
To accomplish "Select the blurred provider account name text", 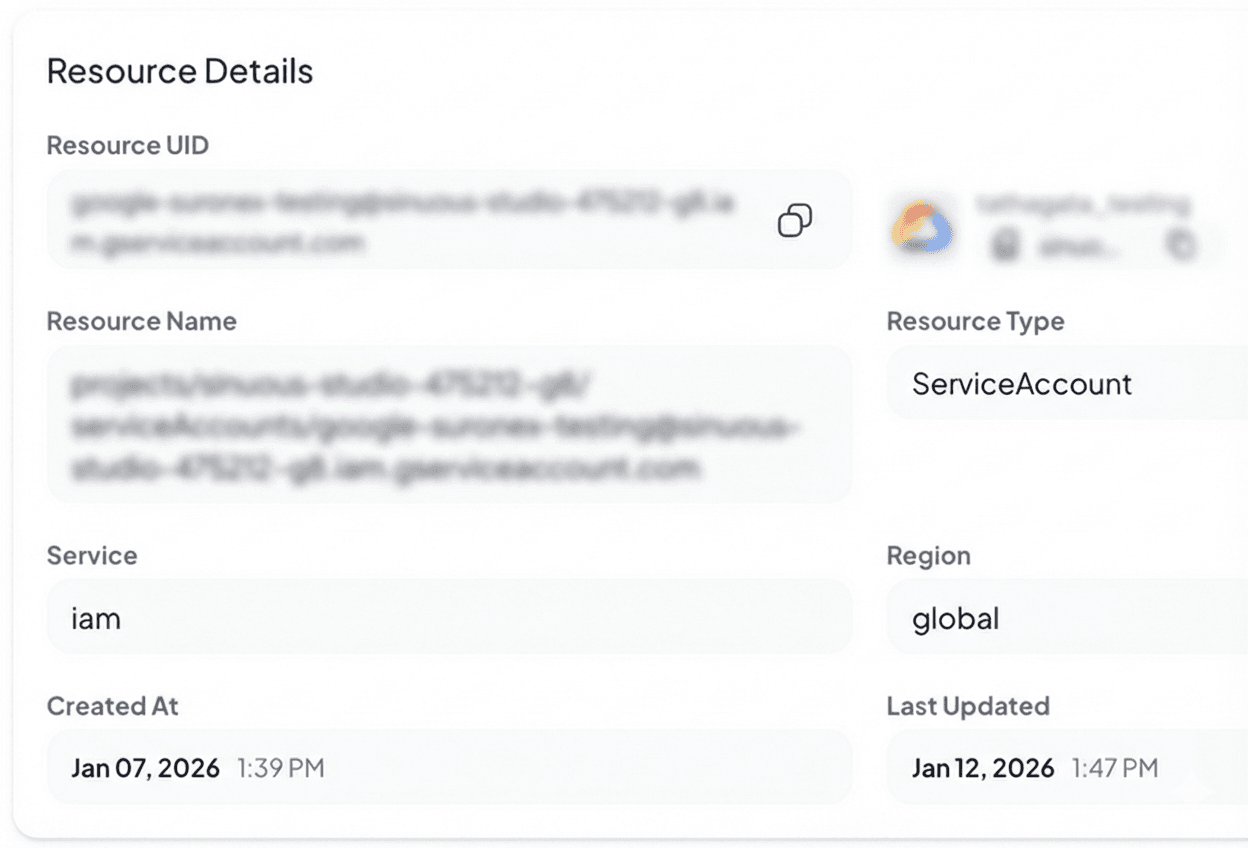I will click(x=1083, y=205).
